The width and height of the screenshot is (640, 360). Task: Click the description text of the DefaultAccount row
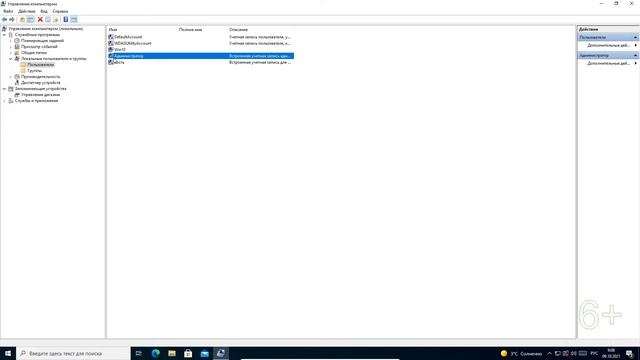260,37
